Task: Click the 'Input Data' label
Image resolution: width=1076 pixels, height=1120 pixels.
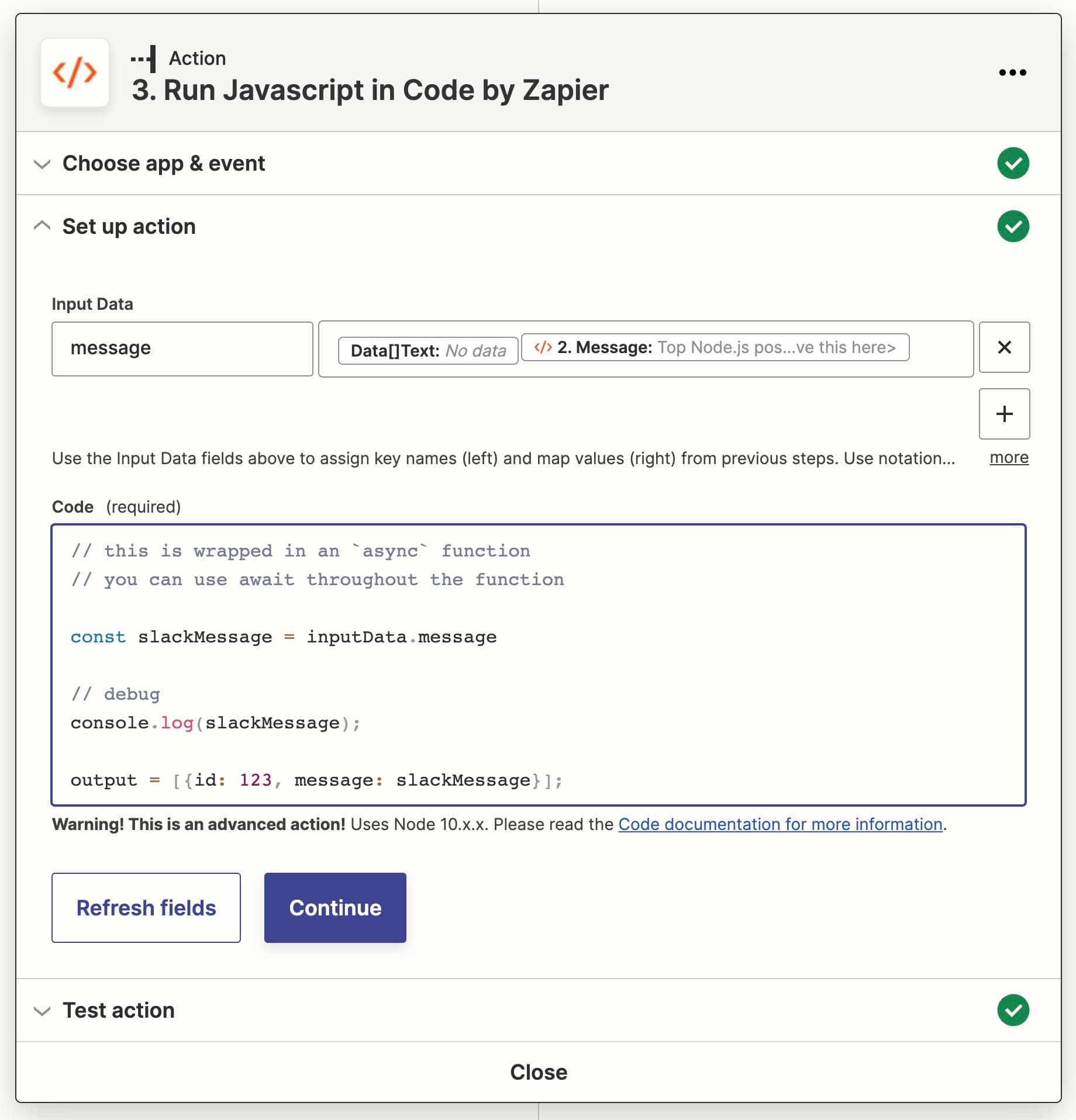Action: coord(92,304)
